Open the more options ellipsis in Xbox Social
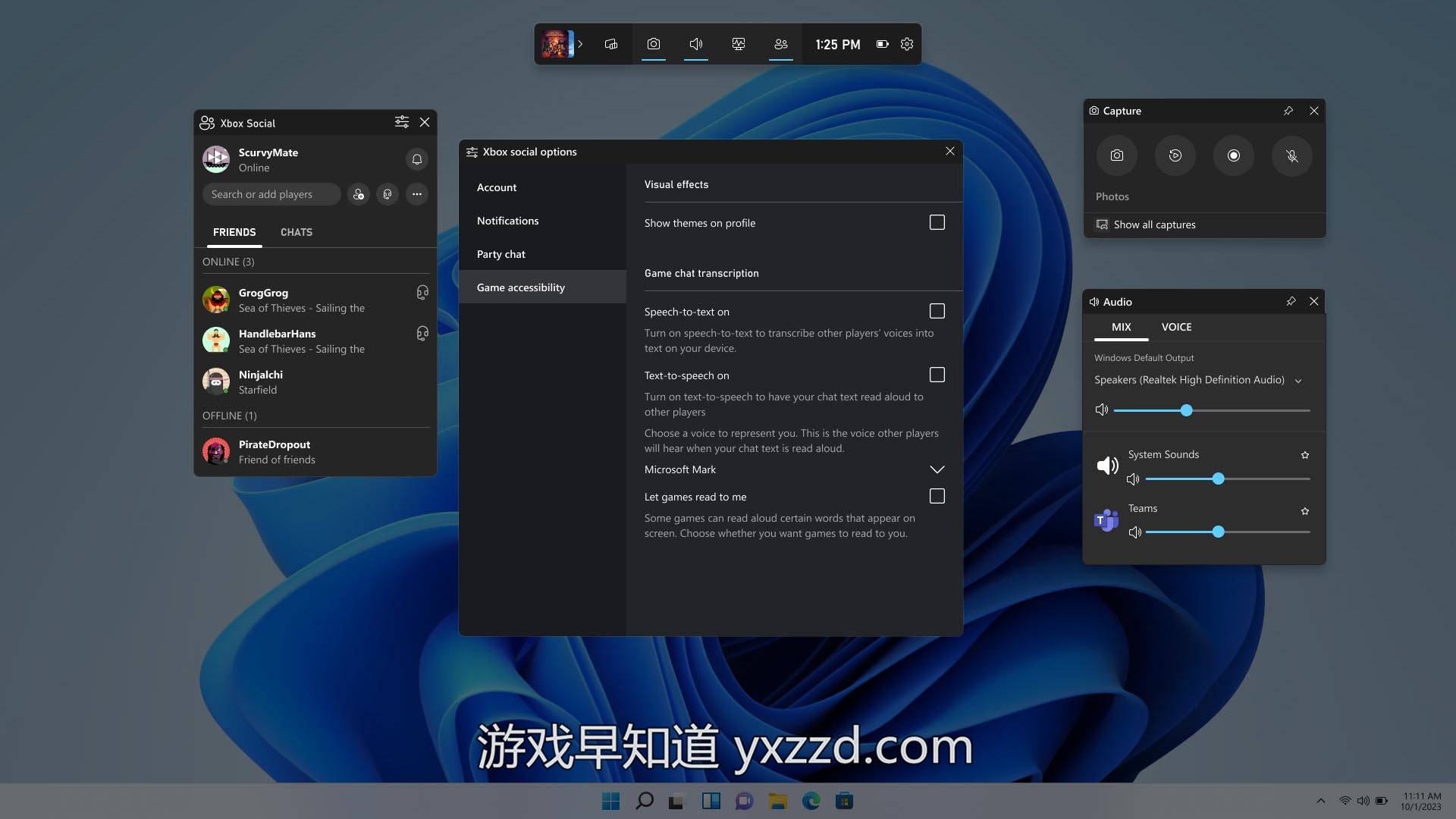The width and height of the screenshot is (1456, 819). (417, 194)
